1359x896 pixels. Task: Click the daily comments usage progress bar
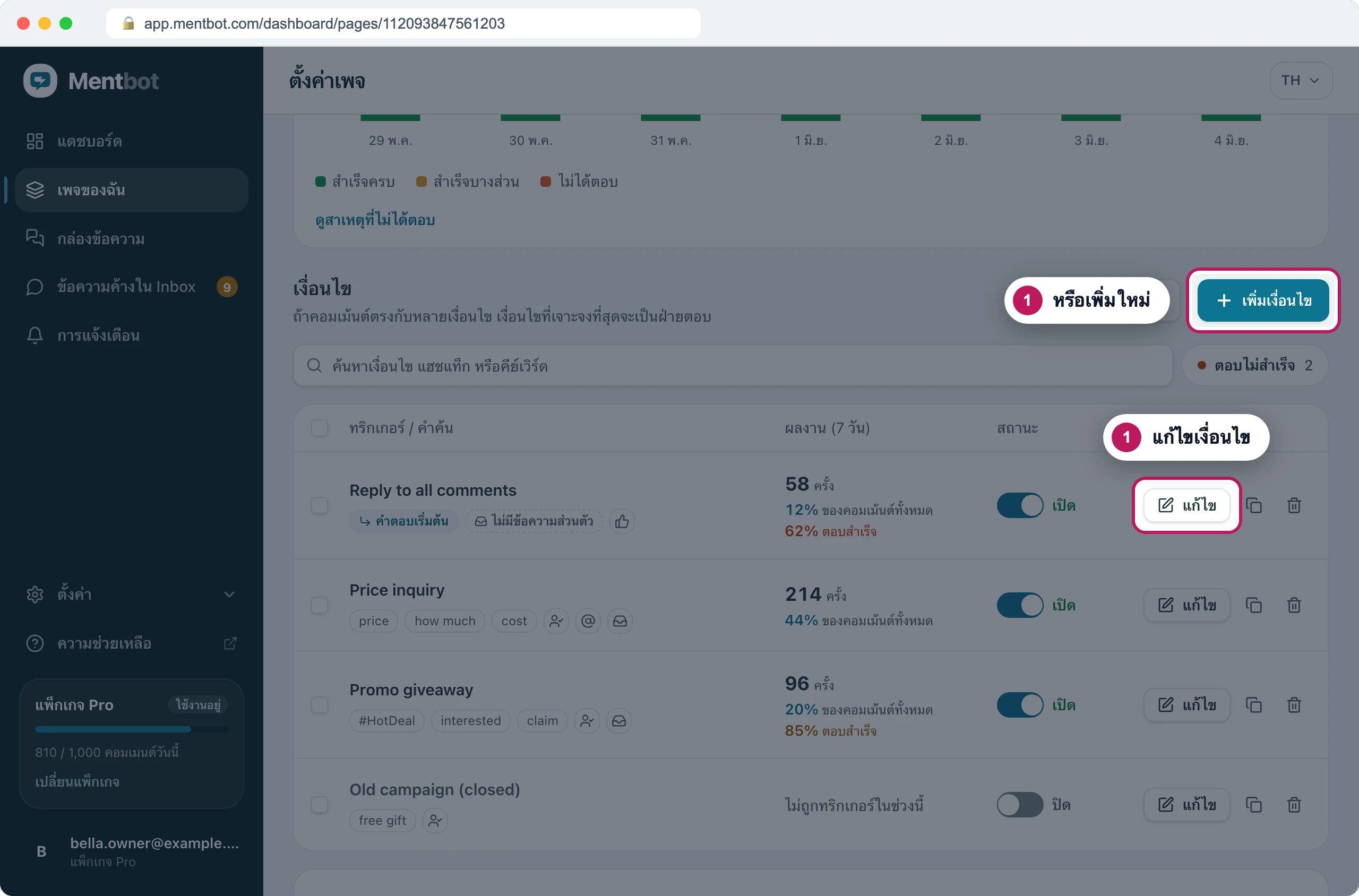click(132, 729)
